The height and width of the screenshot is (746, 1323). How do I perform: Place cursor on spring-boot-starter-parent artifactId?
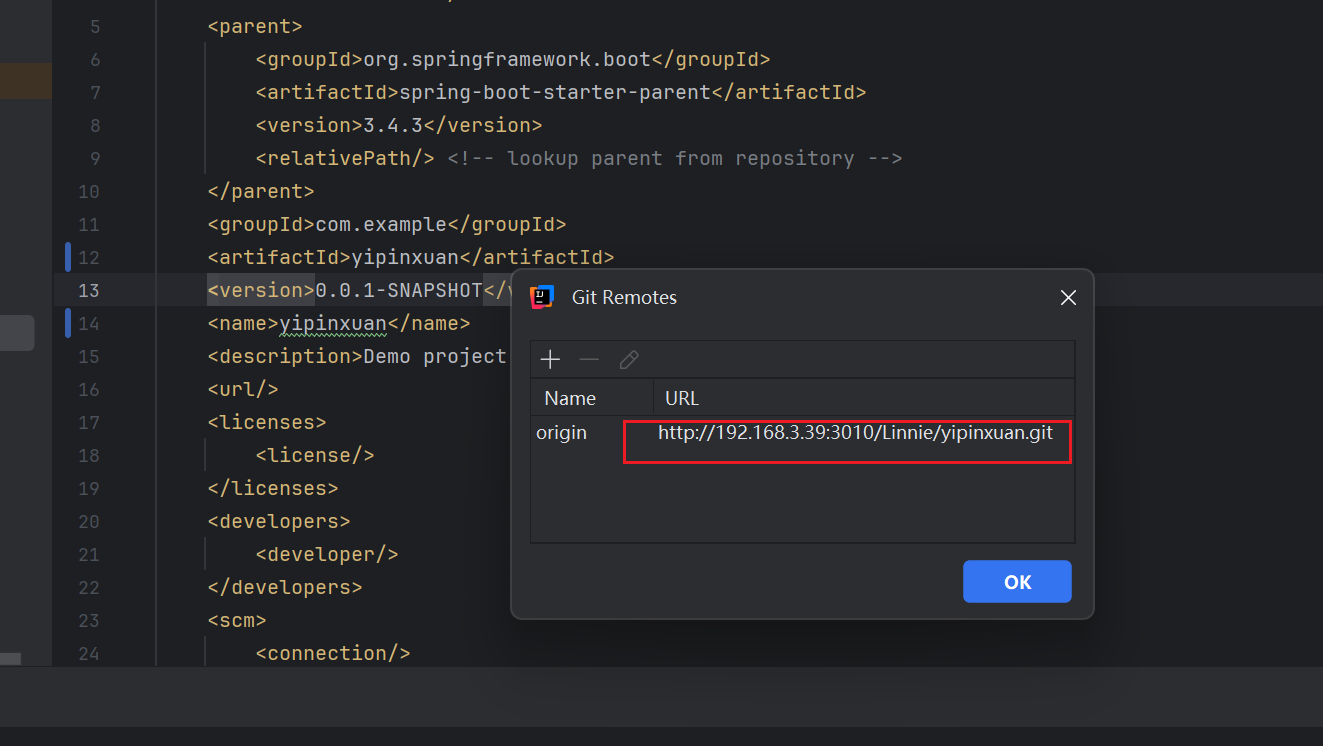point(554,93)
